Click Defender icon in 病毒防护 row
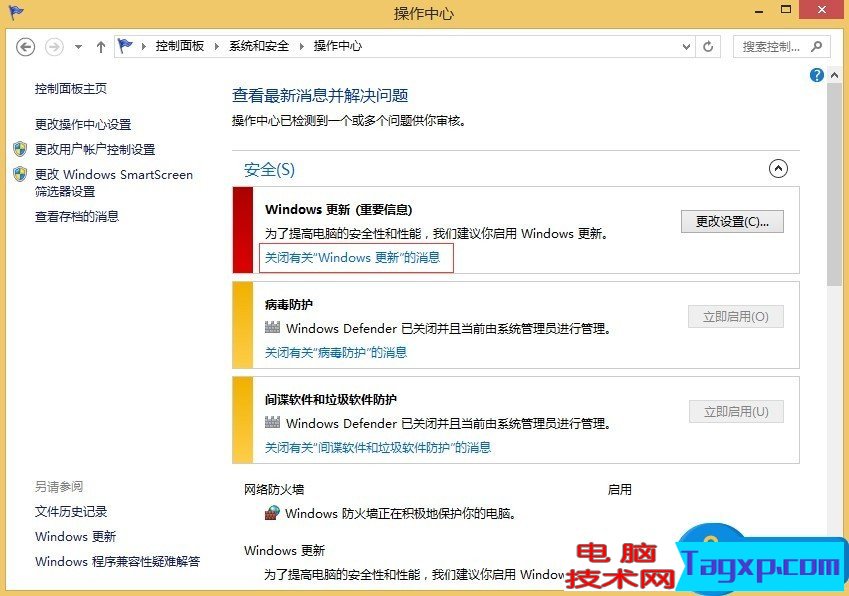849x596 pixels. pyautogui.click(x=272, y=328)
